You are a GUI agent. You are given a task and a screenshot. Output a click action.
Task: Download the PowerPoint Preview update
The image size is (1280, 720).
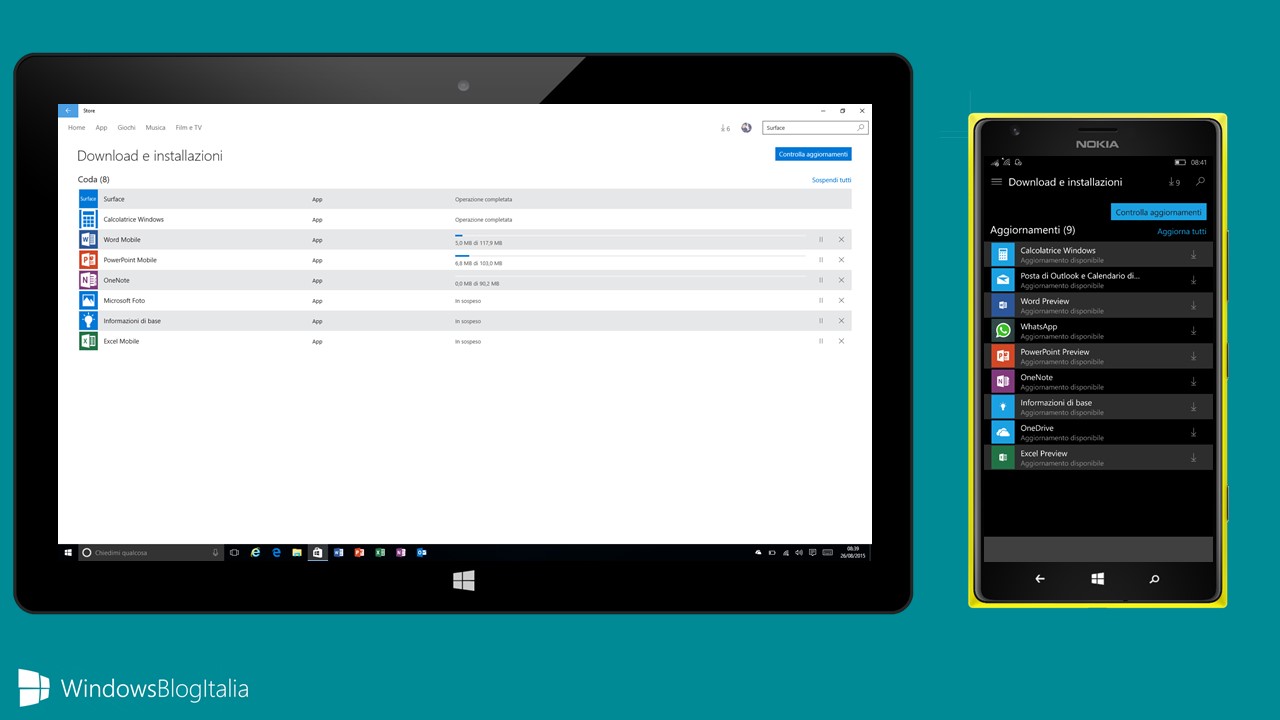pyautogui.click(x=1193, y=356)
